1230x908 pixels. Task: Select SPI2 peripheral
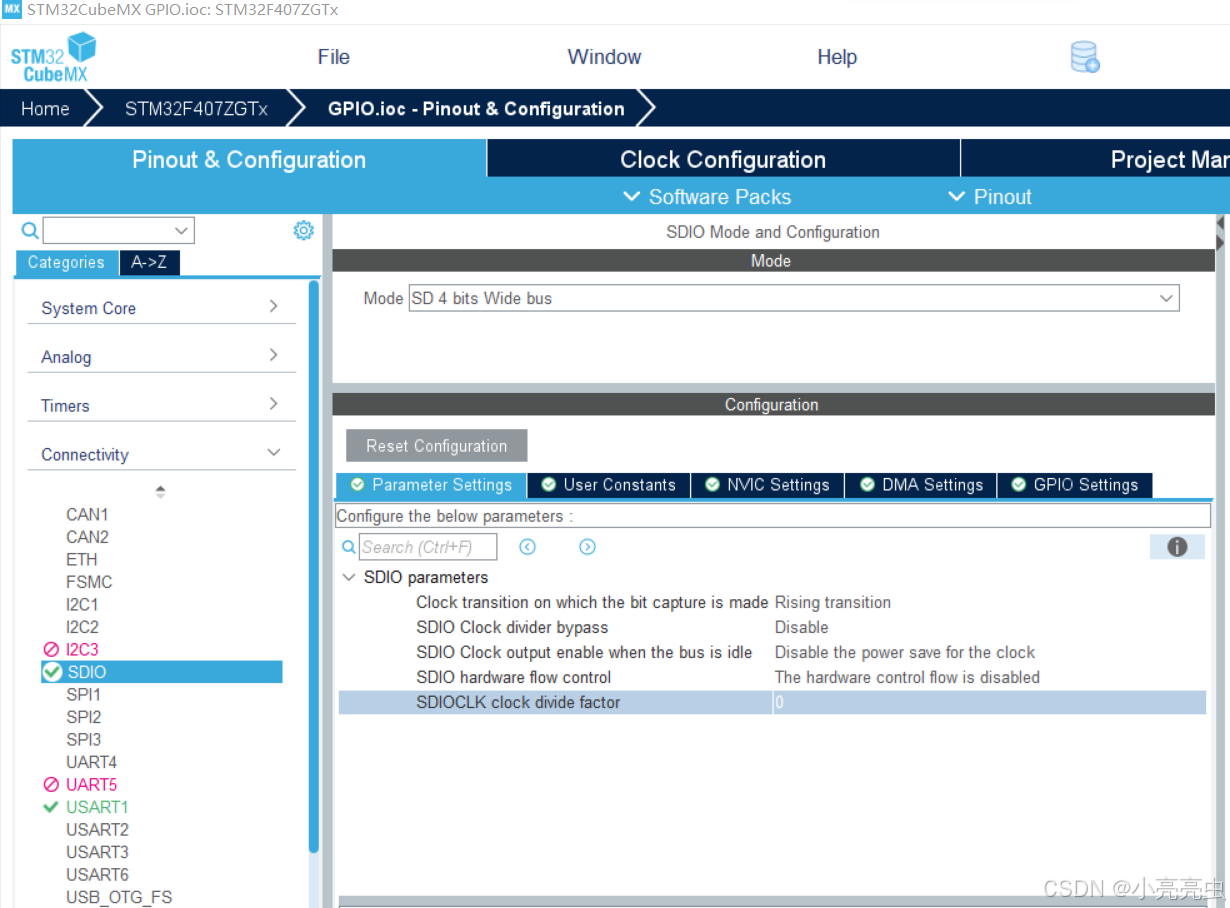(x=83, y=717)
